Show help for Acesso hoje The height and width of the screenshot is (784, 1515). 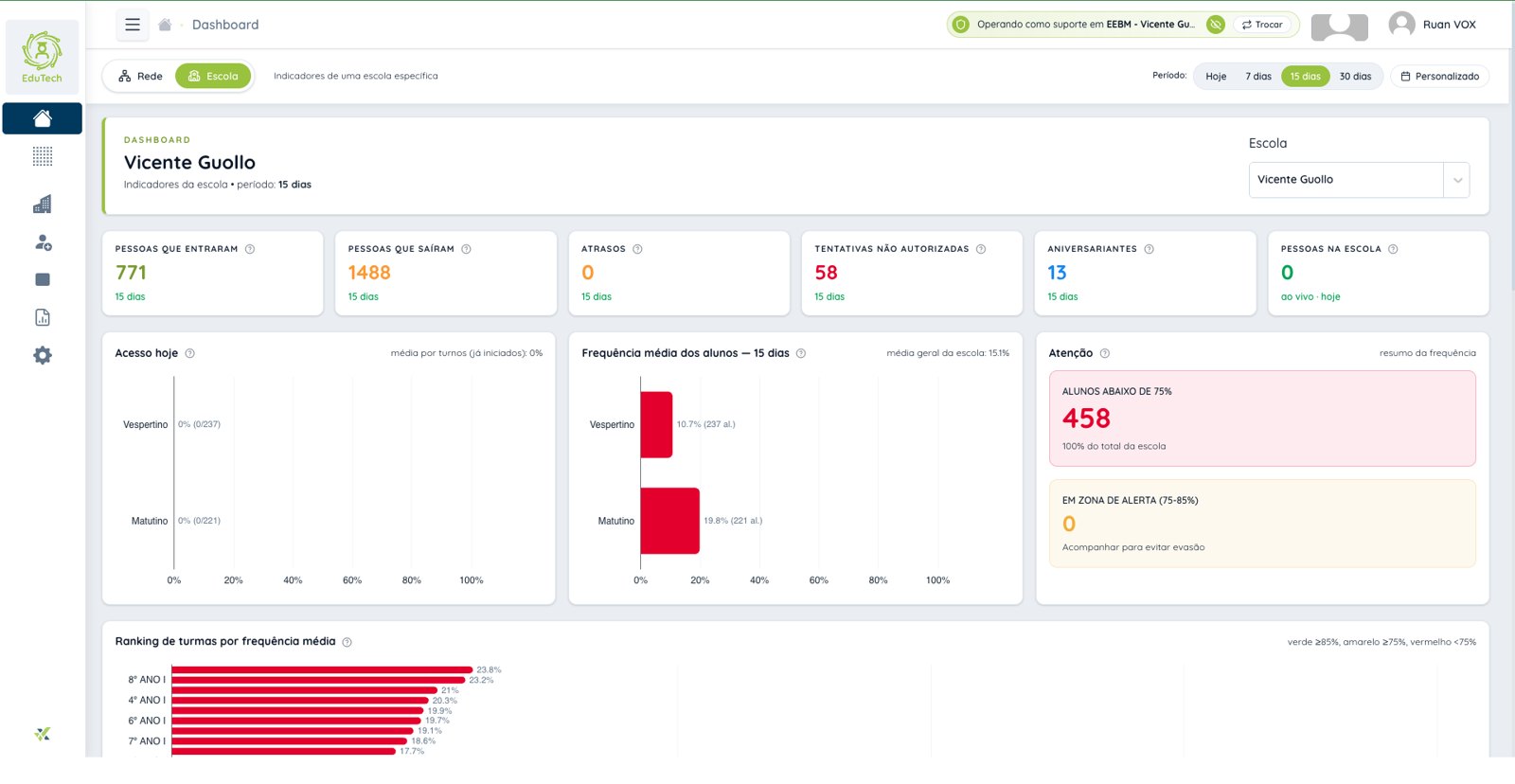point(189,353)
